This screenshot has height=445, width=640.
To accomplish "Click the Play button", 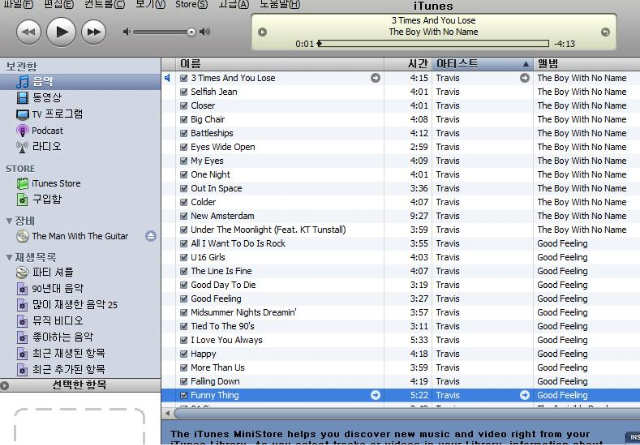I will tap(61, 32).
